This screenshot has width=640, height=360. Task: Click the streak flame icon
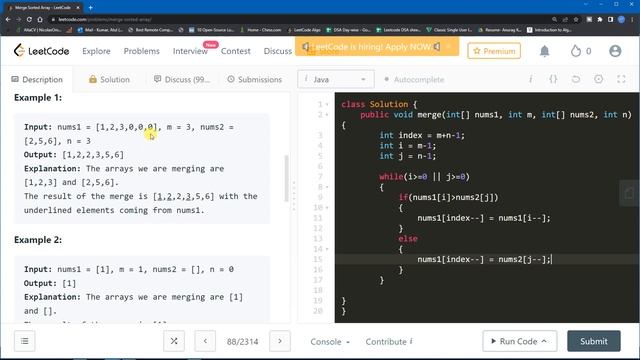click(576, 51)
